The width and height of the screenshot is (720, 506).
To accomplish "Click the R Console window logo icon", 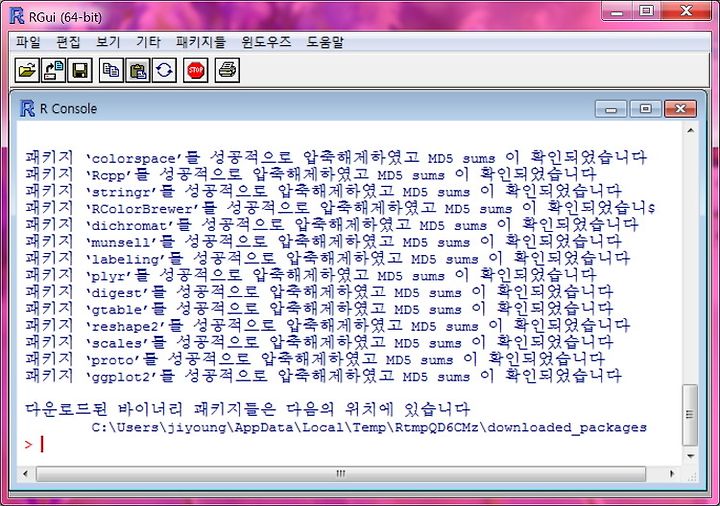I will (27, 108).
